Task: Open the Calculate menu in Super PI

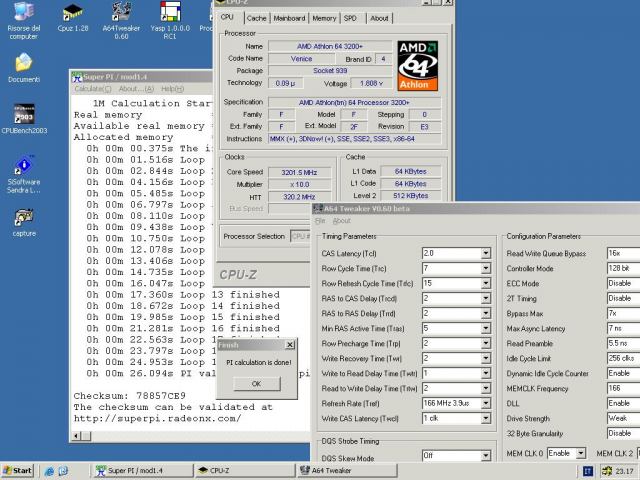Action: click(x=93, y=89)
